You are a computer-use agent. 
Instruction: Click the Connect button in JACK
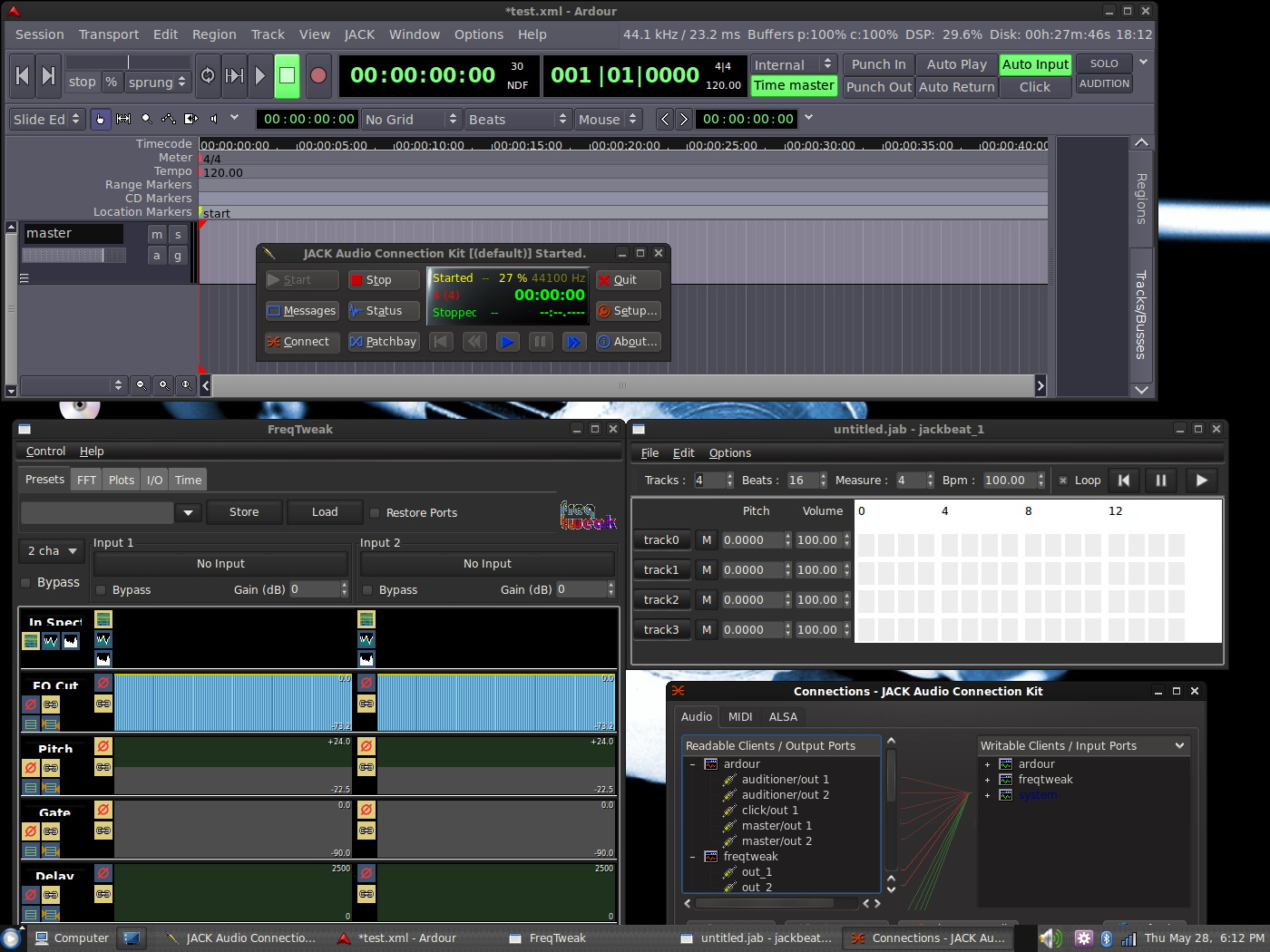tap(298, 342)
